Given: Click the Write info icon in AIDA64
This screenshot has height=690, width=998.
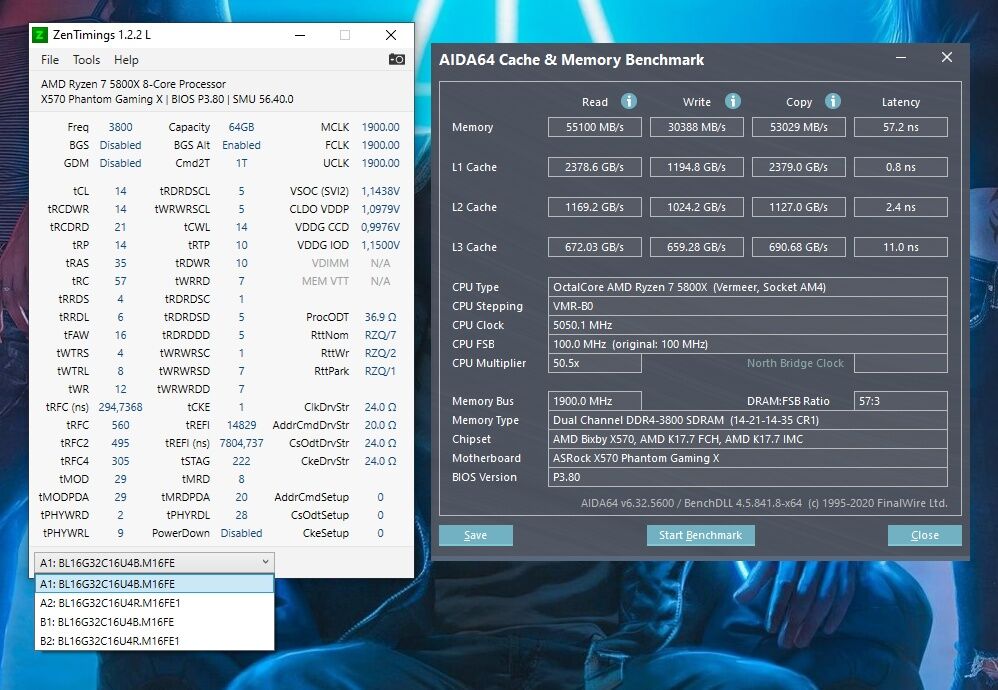Looking at the screenshot, I should [x=733, y=101].
